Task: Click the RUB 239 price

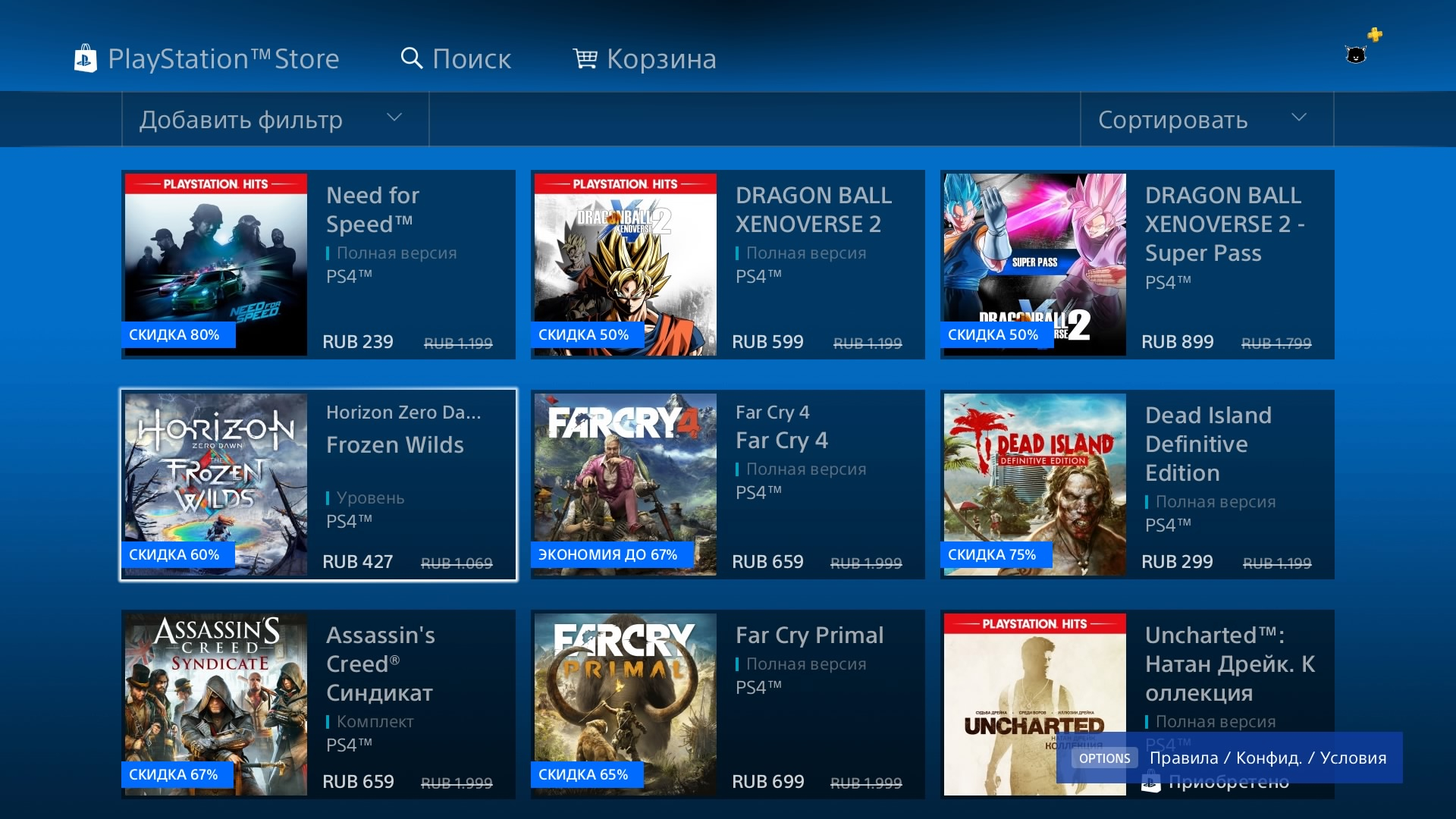Action: pos(357,342)
